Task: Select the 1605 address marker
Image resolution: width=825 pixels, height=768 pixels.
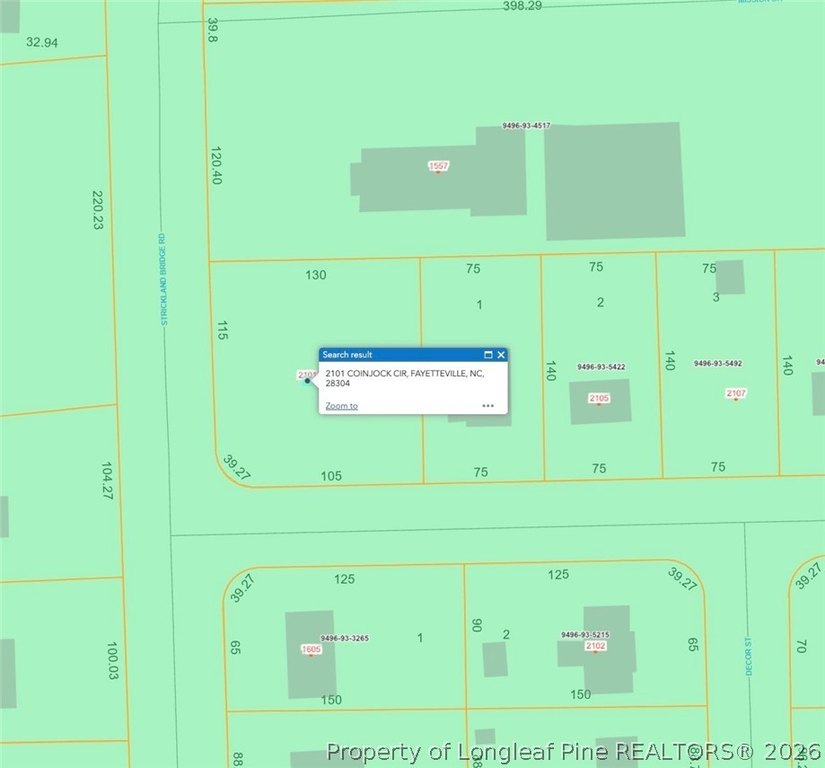Action: tap(311, 650)
